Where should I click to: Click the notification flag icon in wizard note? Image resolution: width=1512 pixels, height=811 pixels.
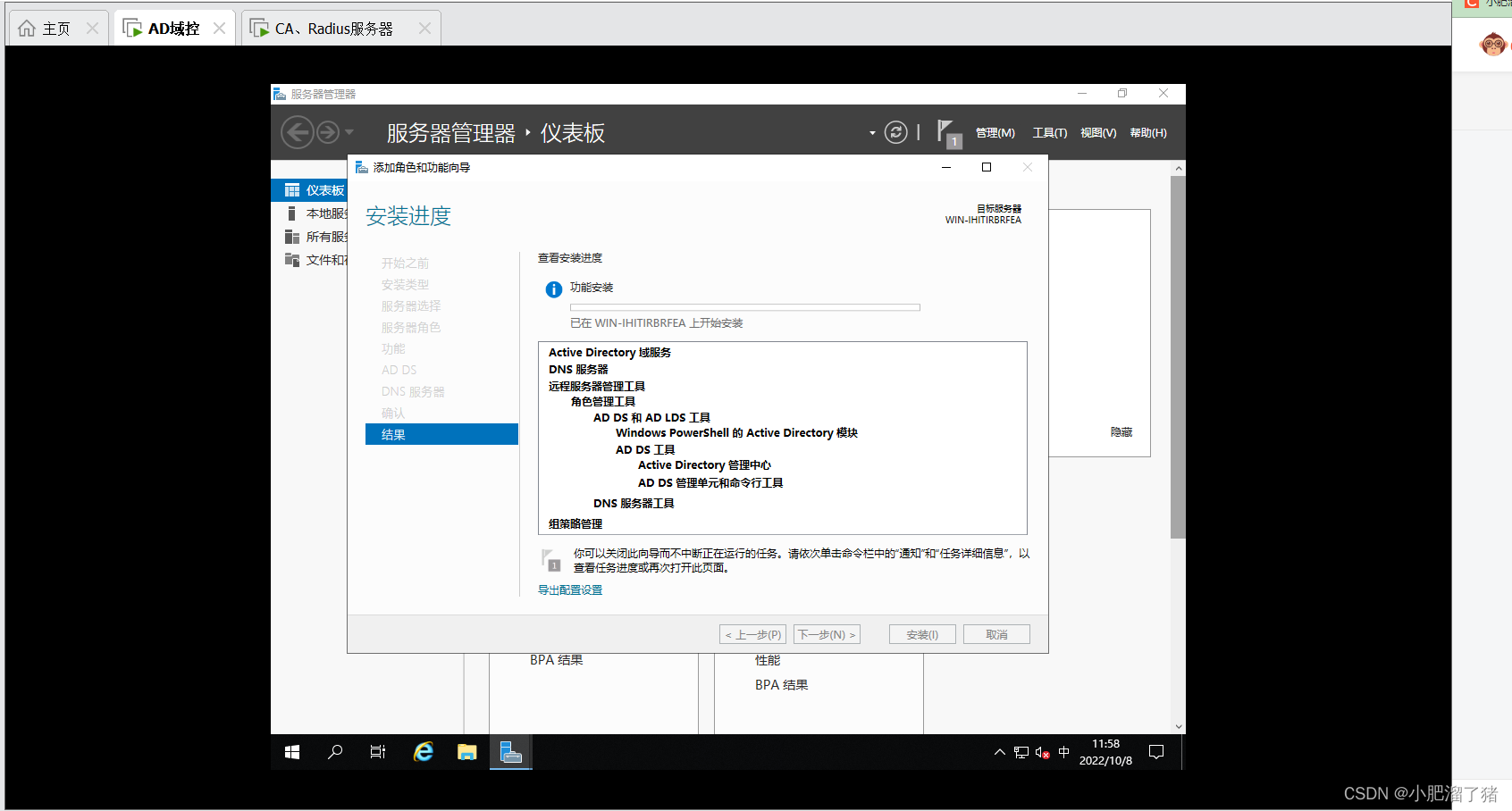pos(551,560)
